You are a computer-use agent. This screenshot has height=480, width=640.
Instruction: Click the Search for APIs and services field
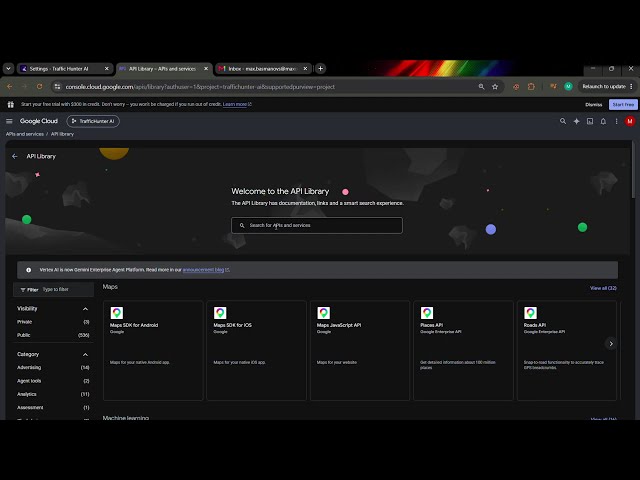coord(317,225)
